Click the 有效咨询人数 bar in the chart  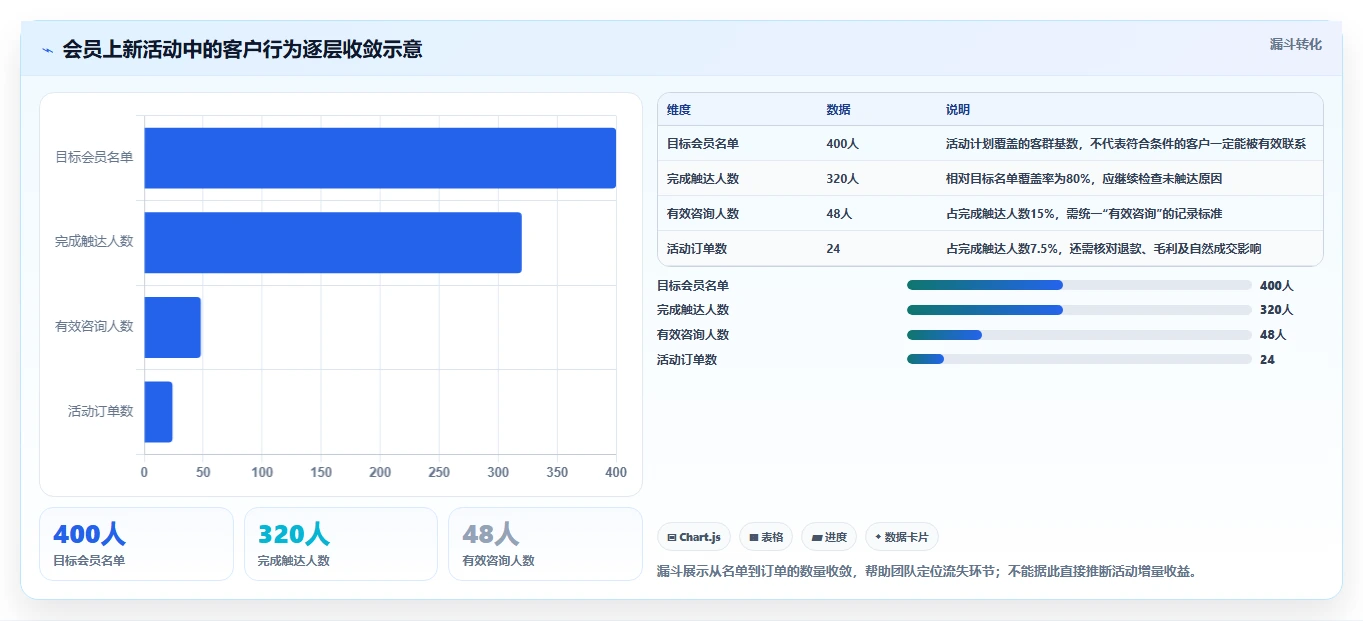tap(172, 327)
